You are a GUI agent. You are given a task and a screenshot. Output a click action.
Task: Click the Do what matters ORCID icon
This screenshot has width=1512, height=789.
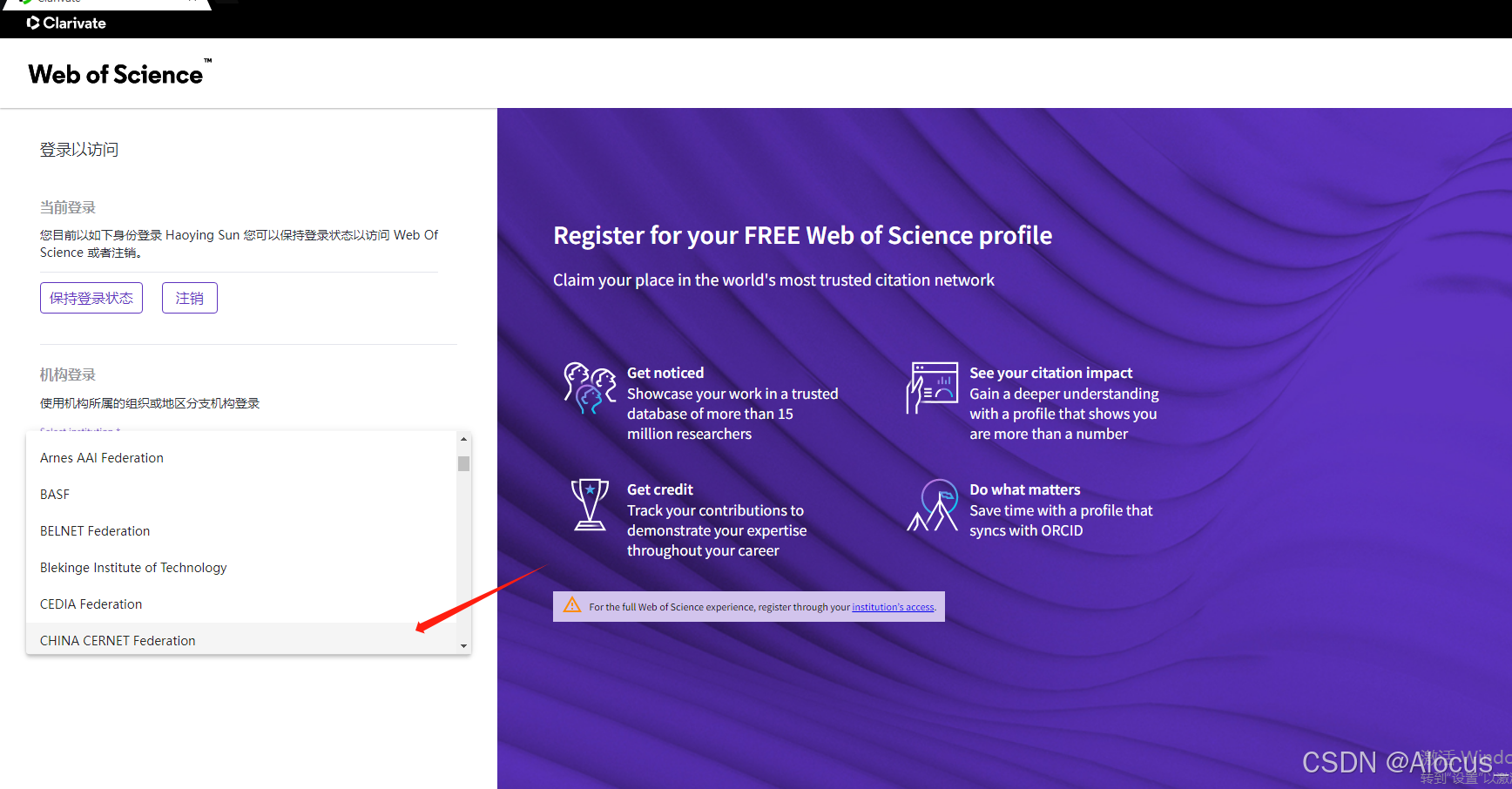[933, 505]
